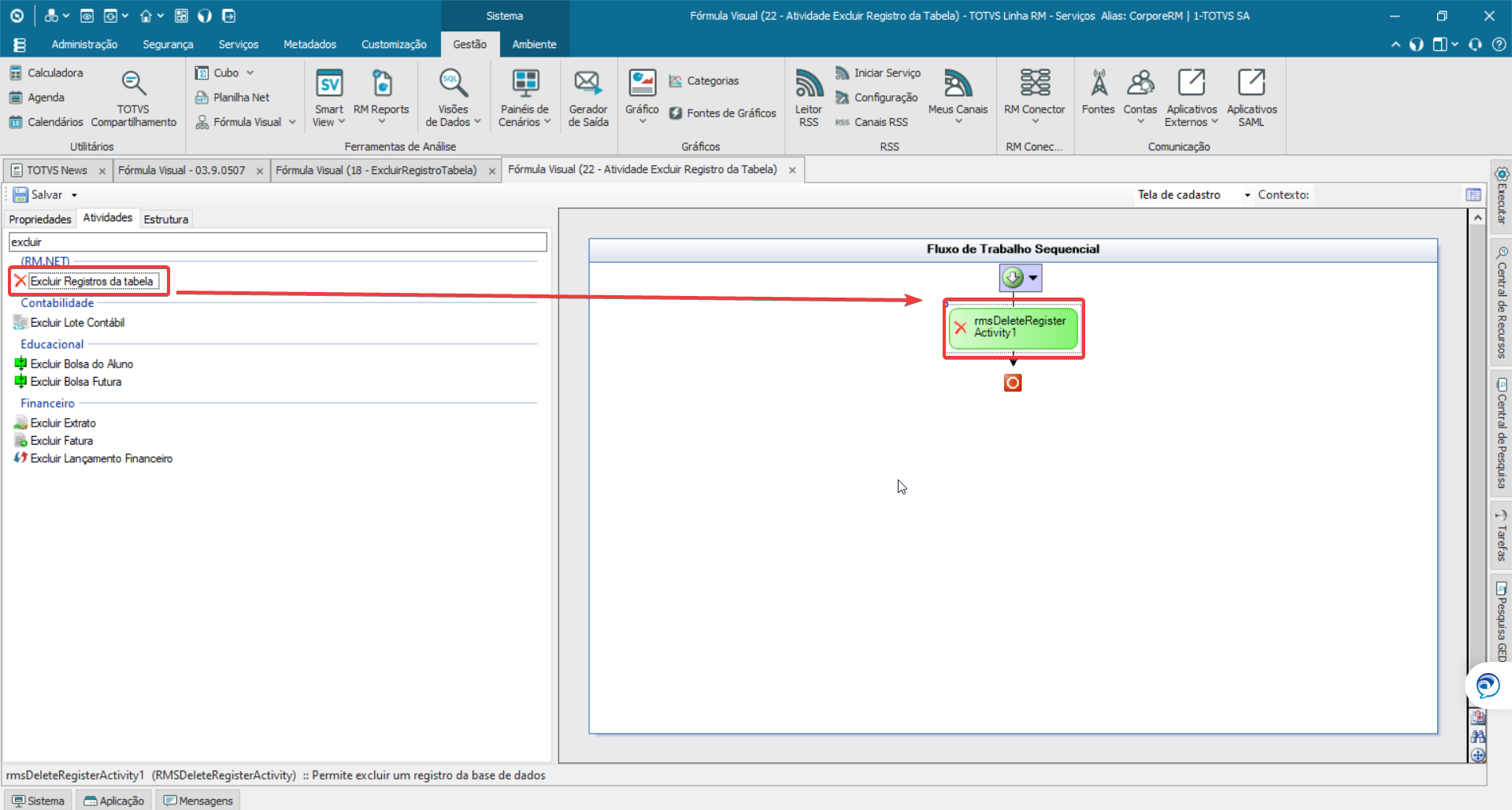Screen dimensions: 1512x810
Task: Open the Sistema bottom panel button
Action: 38,801
